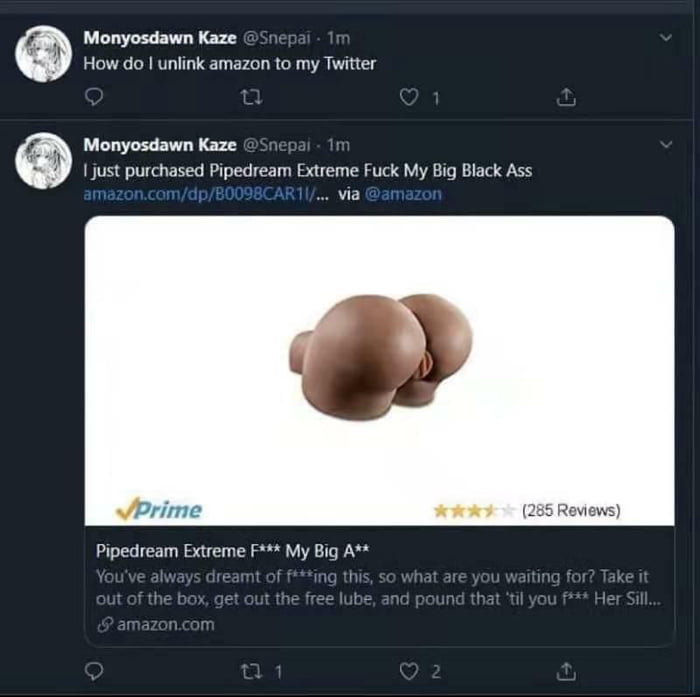Open first tweet's chevron options menu
Viewport: 700px width, 697px height.
click(667, 38)
